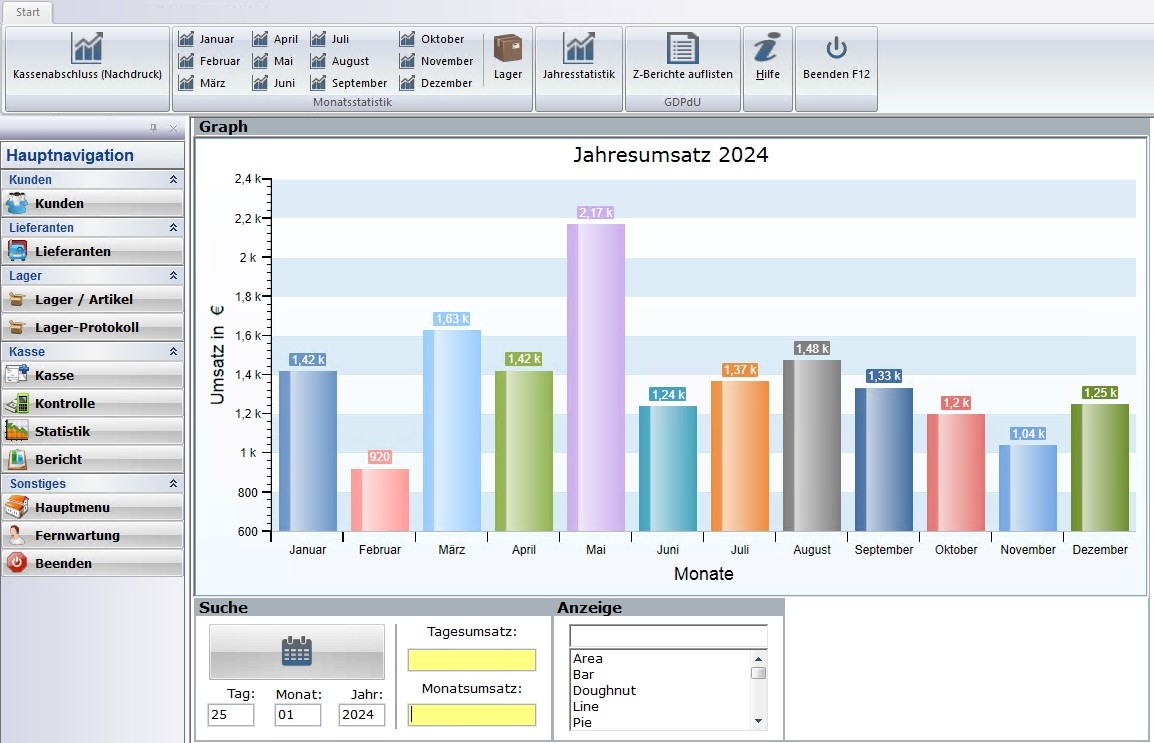1154x743 pixels.
Task: Close the Hauptnavigation panel
Action: click(174, 128)
